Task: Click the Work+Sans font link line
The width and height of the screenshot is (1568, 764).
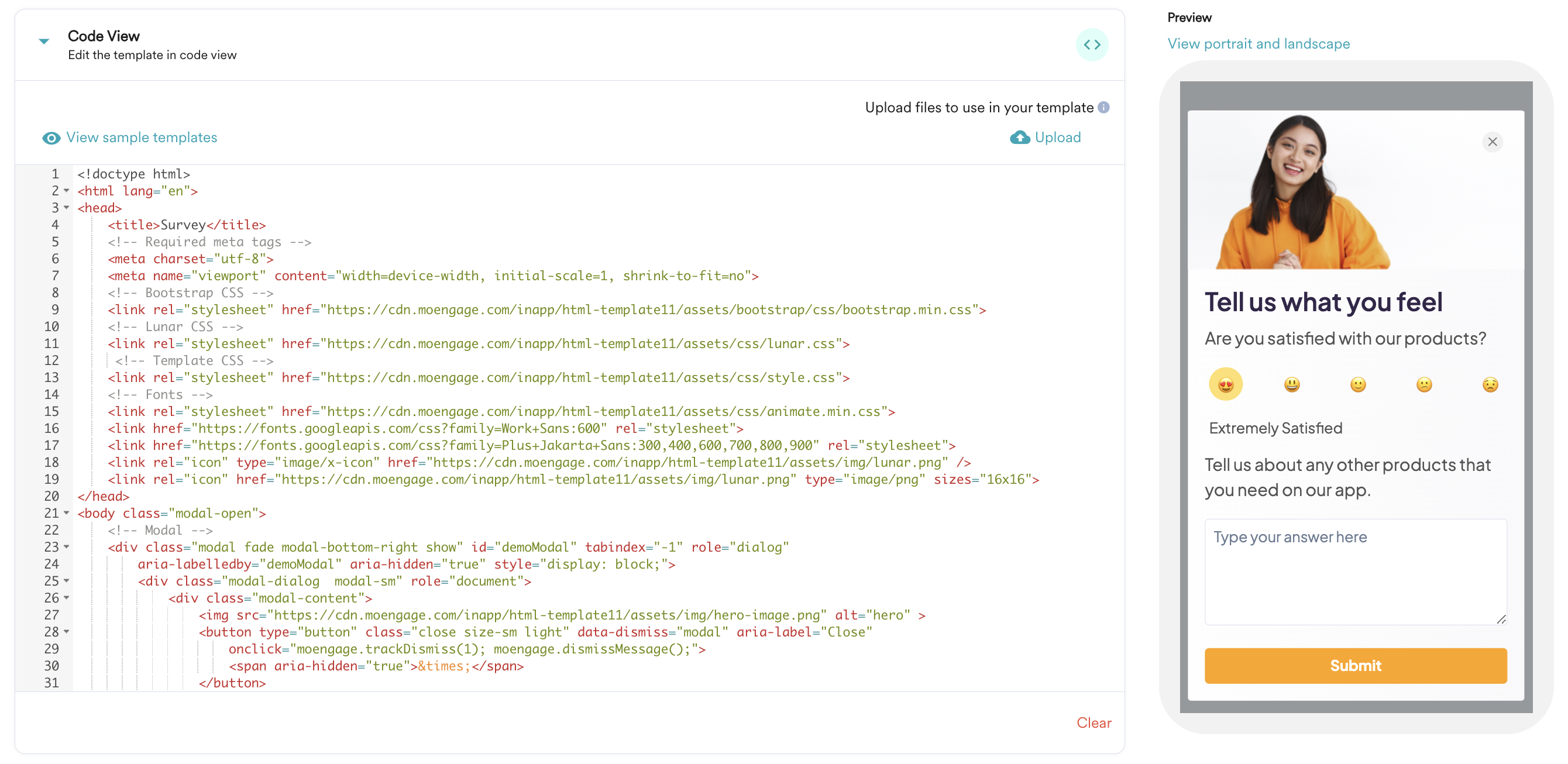Action: point(425,429)
